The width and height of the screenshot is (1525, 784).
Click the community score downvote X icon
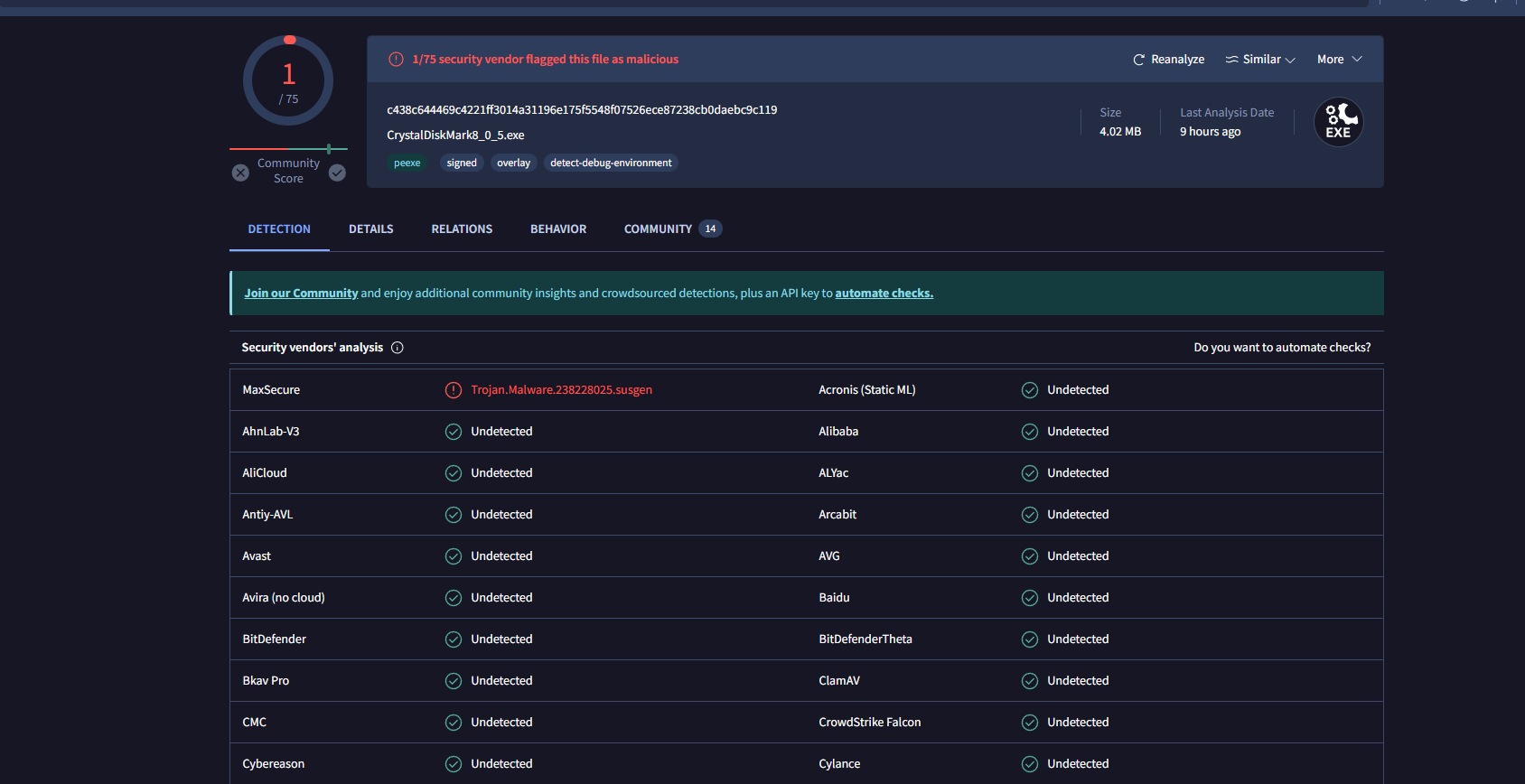point(240,173)
